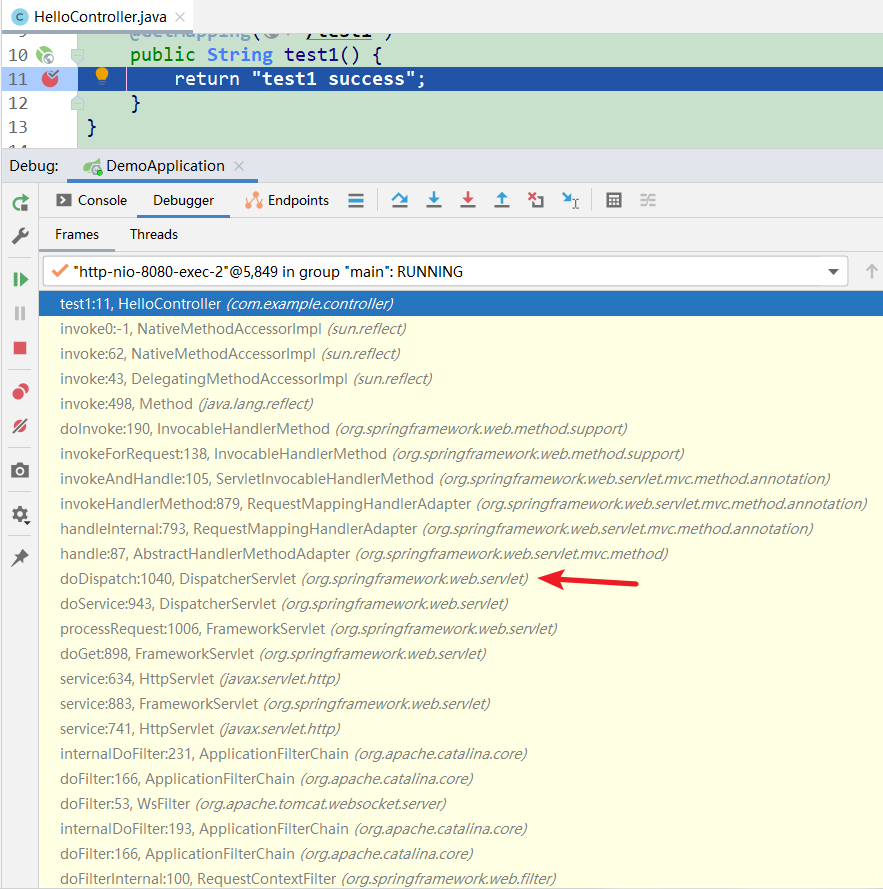Click the fold end marker on line 12

pos(78,103)
